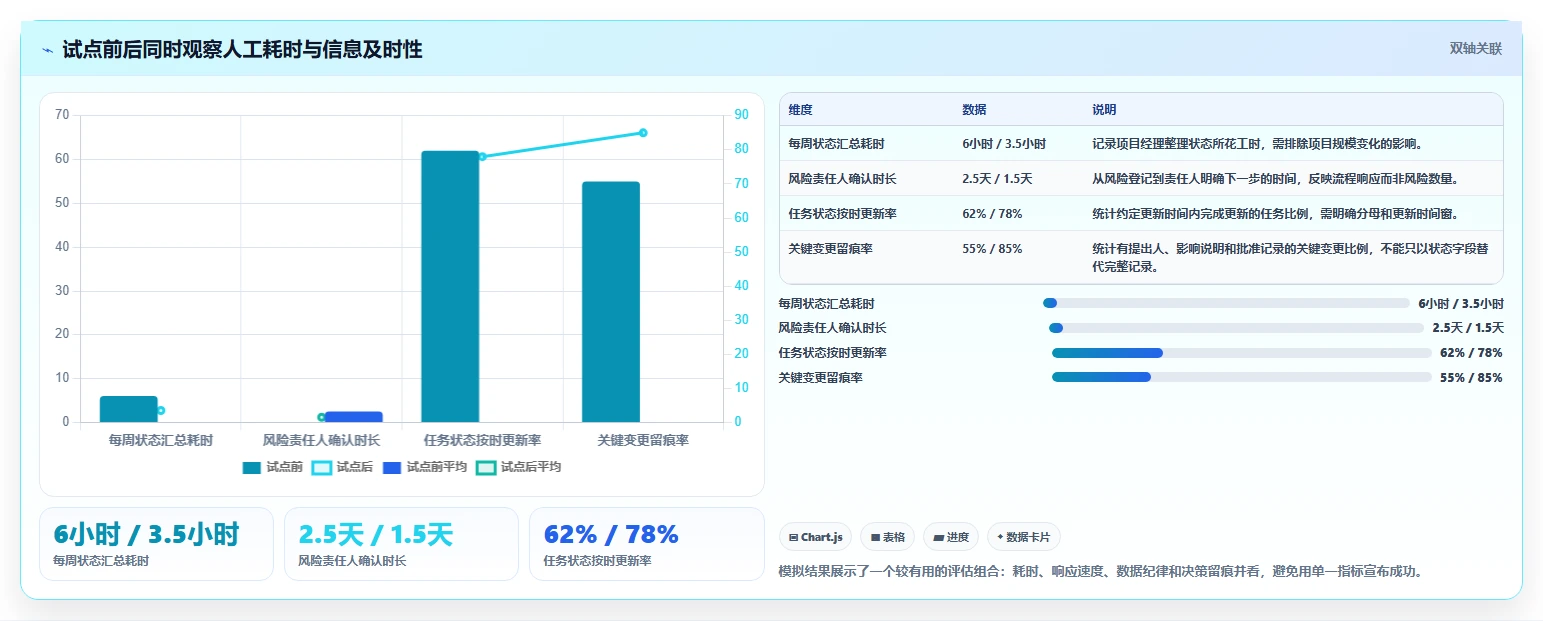Image resolution: width=1543 pixels, height=621 pixels.
Task: Click the title 试点前后同时观察人工耗时与信息及时性
Action: tap(242, 50)
